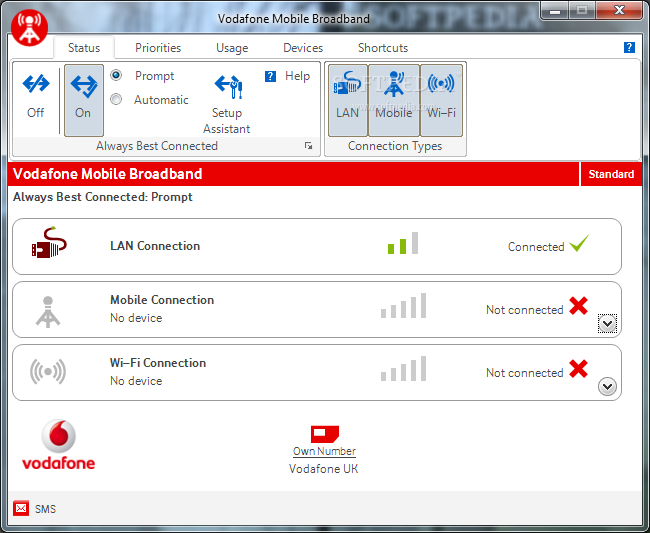Screen dimensions: 650x533
Task: Turn Always Best Connected On
Action: [84, 100]
